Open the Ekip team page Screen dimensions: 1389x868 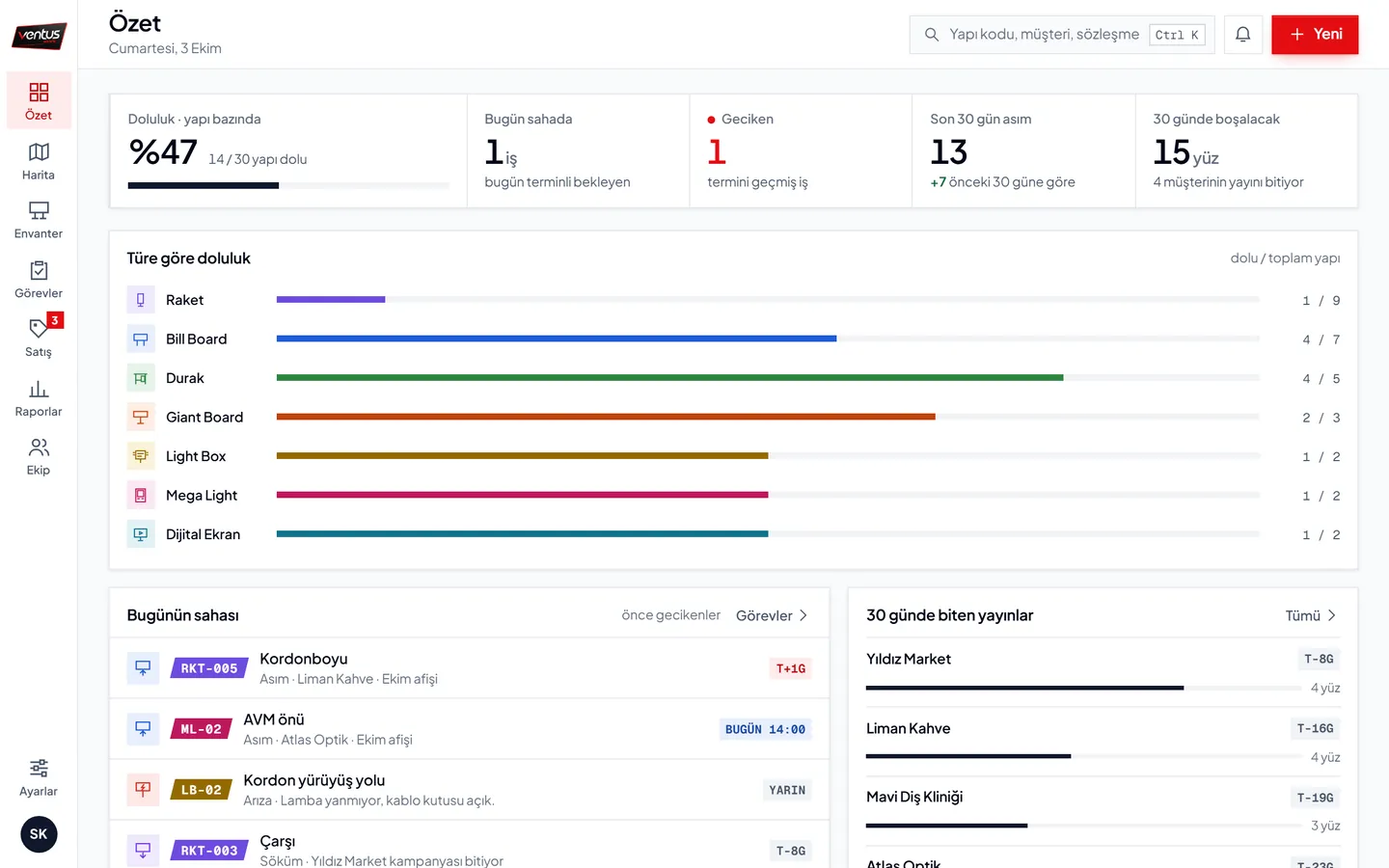point(39,457)
